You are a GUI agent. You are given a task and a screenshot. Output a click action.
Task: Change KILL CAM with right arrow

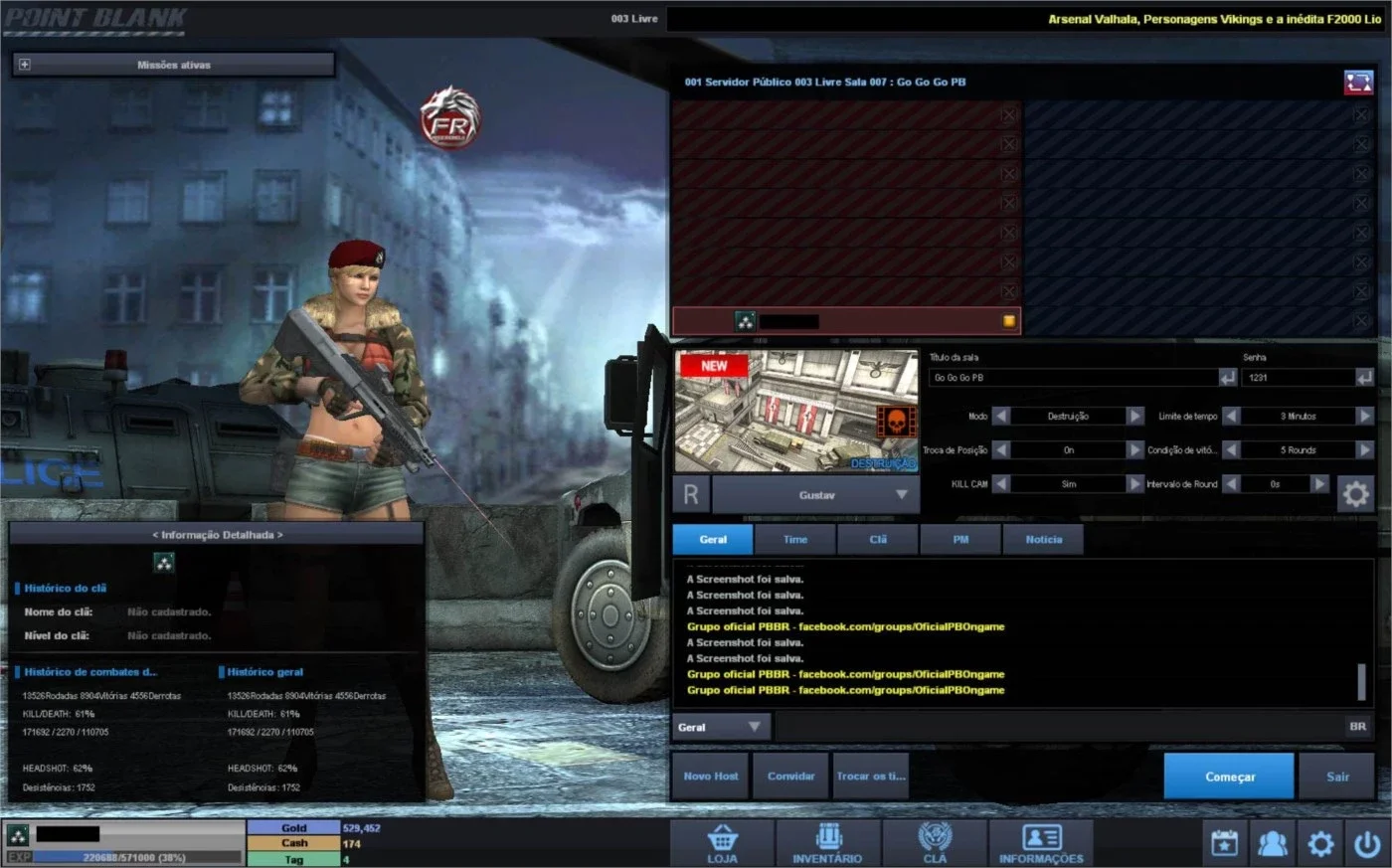pyautogui.click(x=1134, y=484)
